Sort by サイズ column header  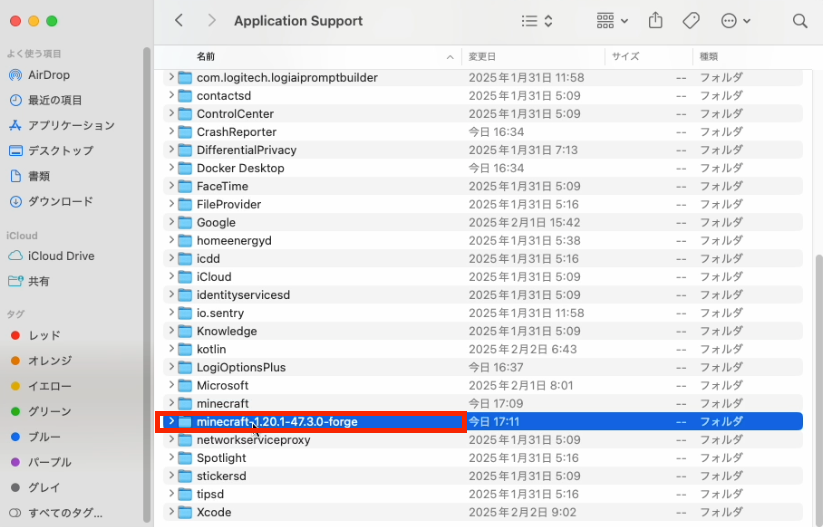click(x=625, y=57)
